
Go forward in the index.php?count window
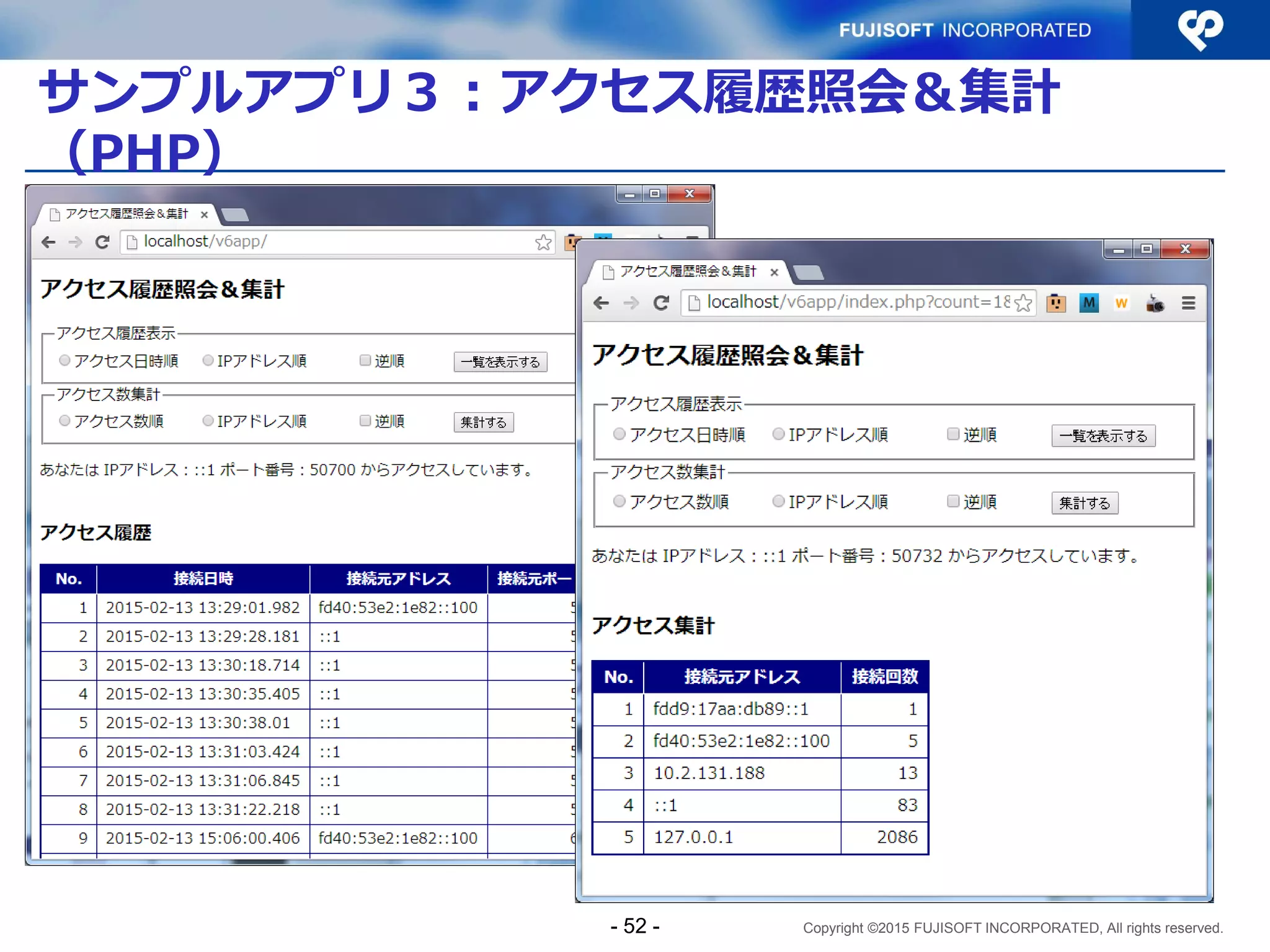click(631, 303)
